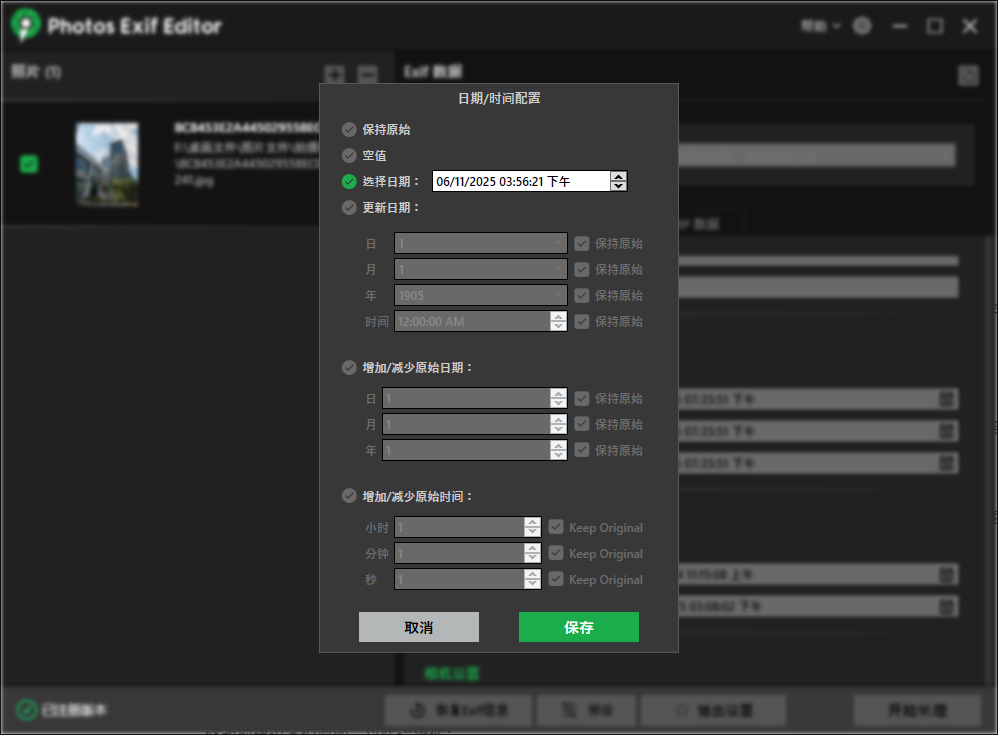Image resolution: width=998 pixels, height=735 pixels.
Task: Expand the 月 dropdown under 更新日期
Action: click(480, 269)
